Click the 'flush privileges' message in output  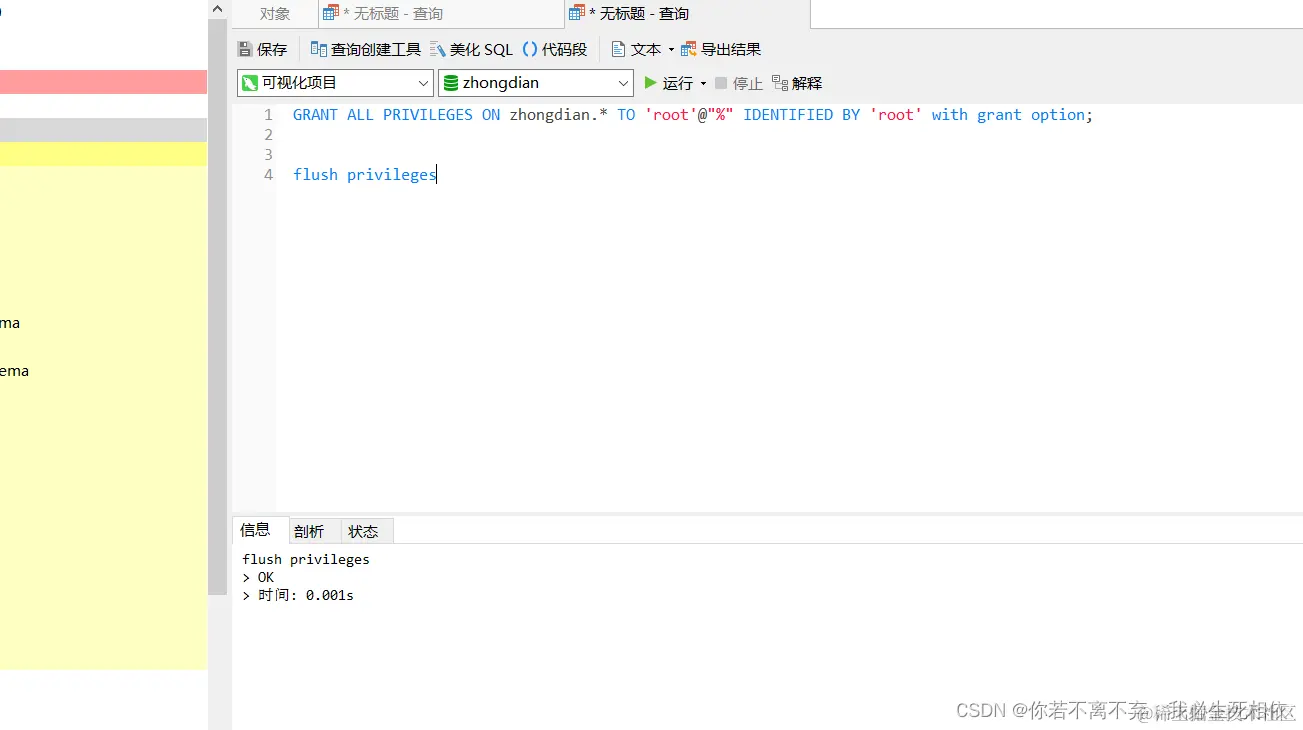(x=306, y=559)
